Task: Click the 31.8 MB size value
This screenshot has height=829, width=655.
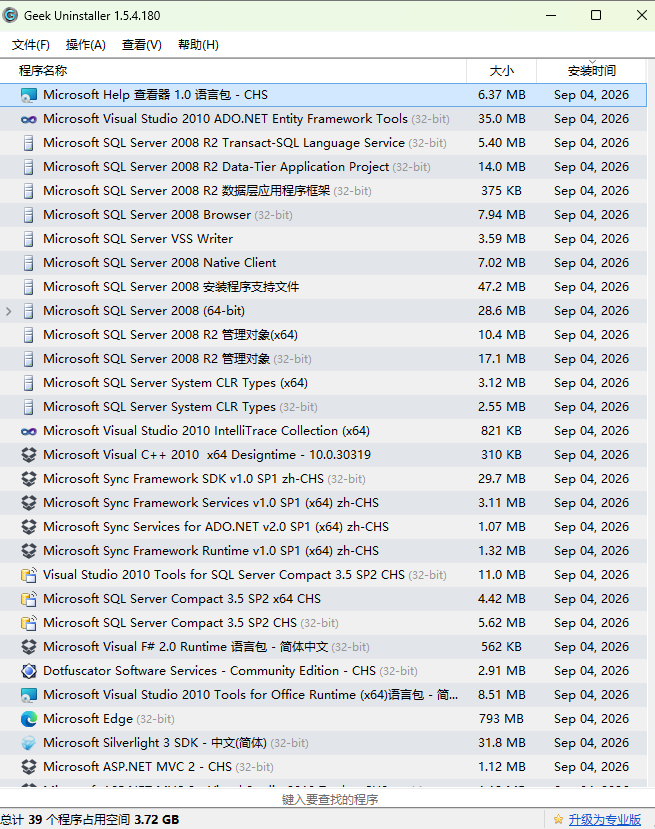Action: (x=502, y=743)
